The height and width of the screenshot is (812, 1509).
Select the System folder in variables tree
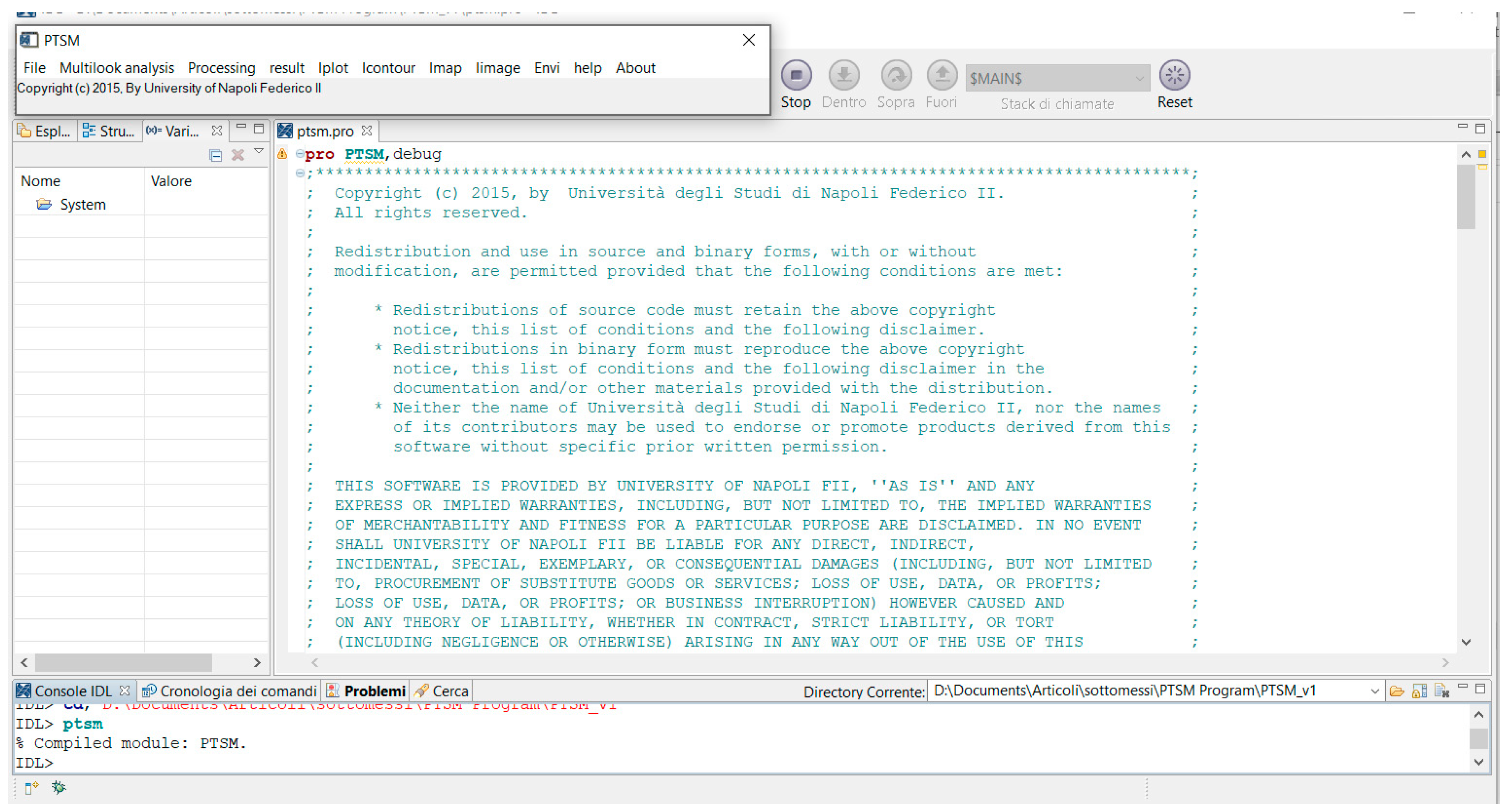(x=71, y=204)
